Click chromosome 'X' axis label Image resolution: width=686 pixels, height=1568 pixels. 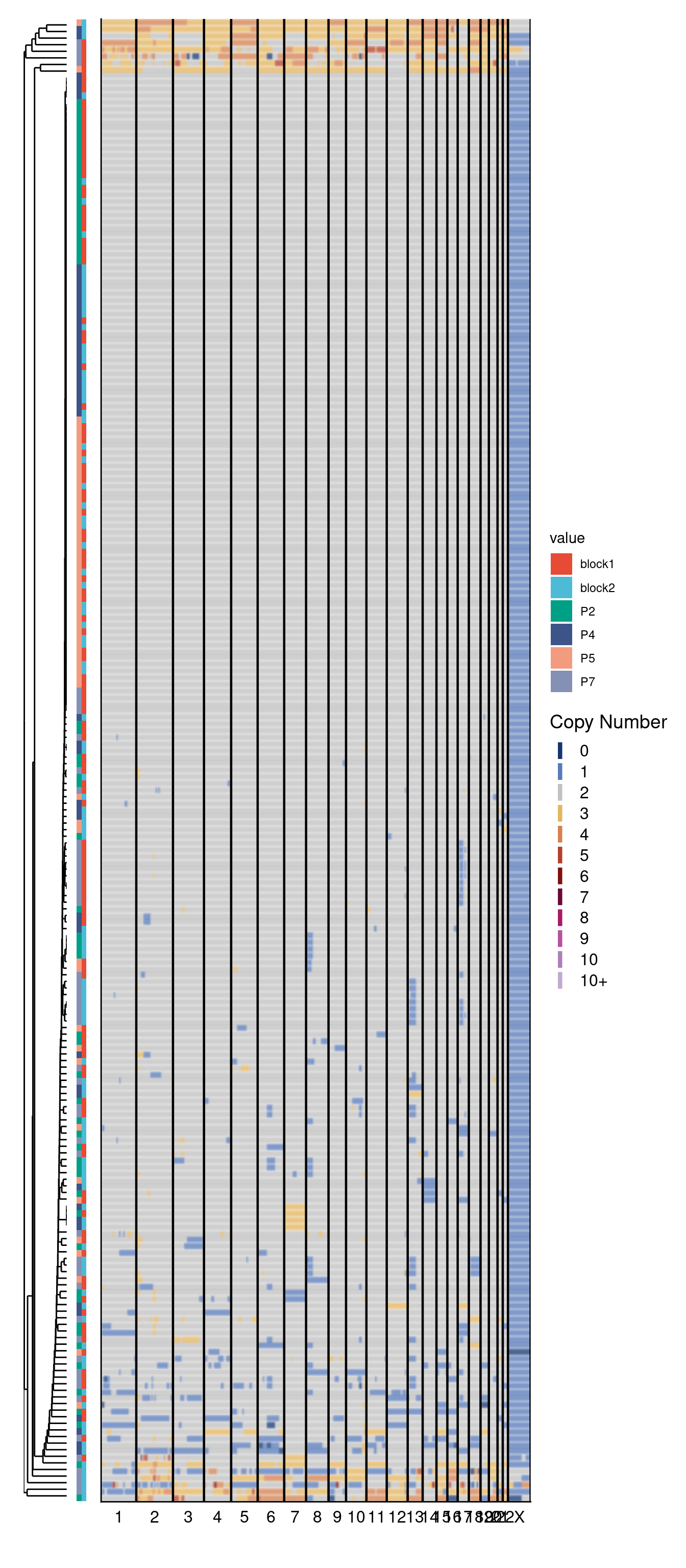[x=519, y=1516]
